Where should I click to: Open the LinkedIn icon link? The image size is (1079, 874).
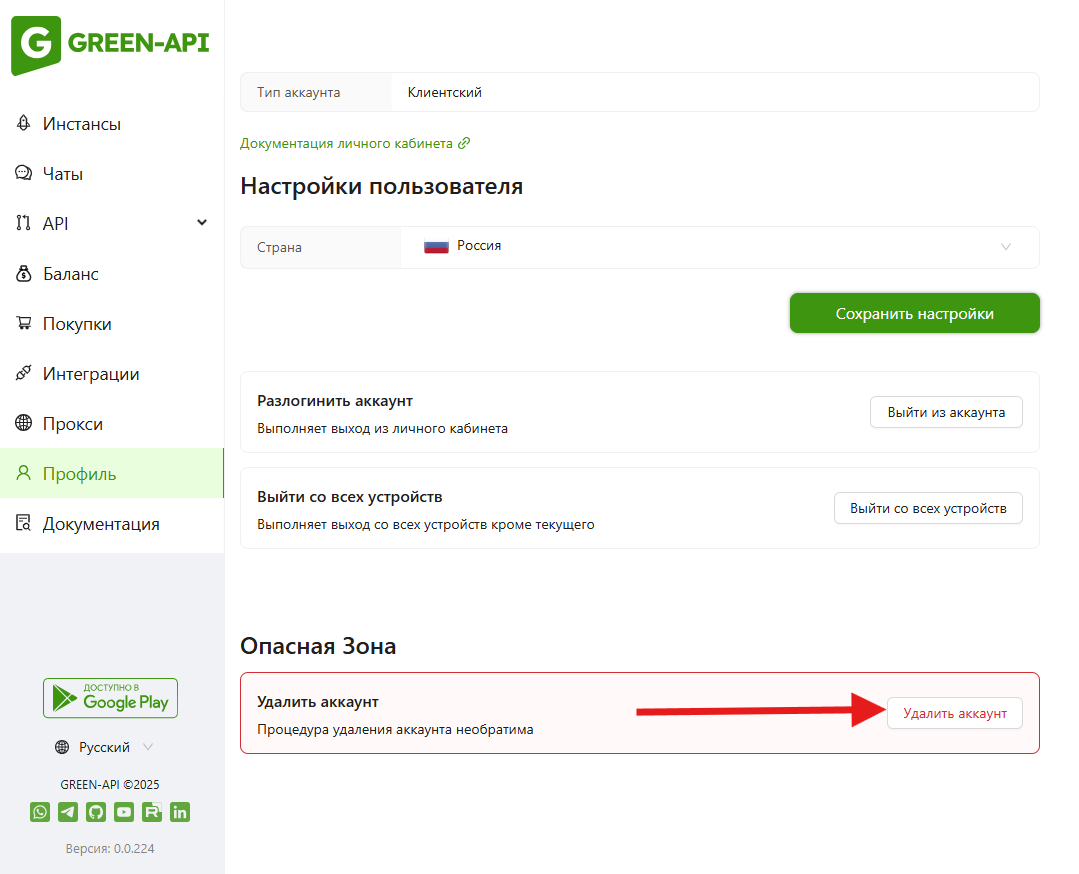click(x=180, y=812)
